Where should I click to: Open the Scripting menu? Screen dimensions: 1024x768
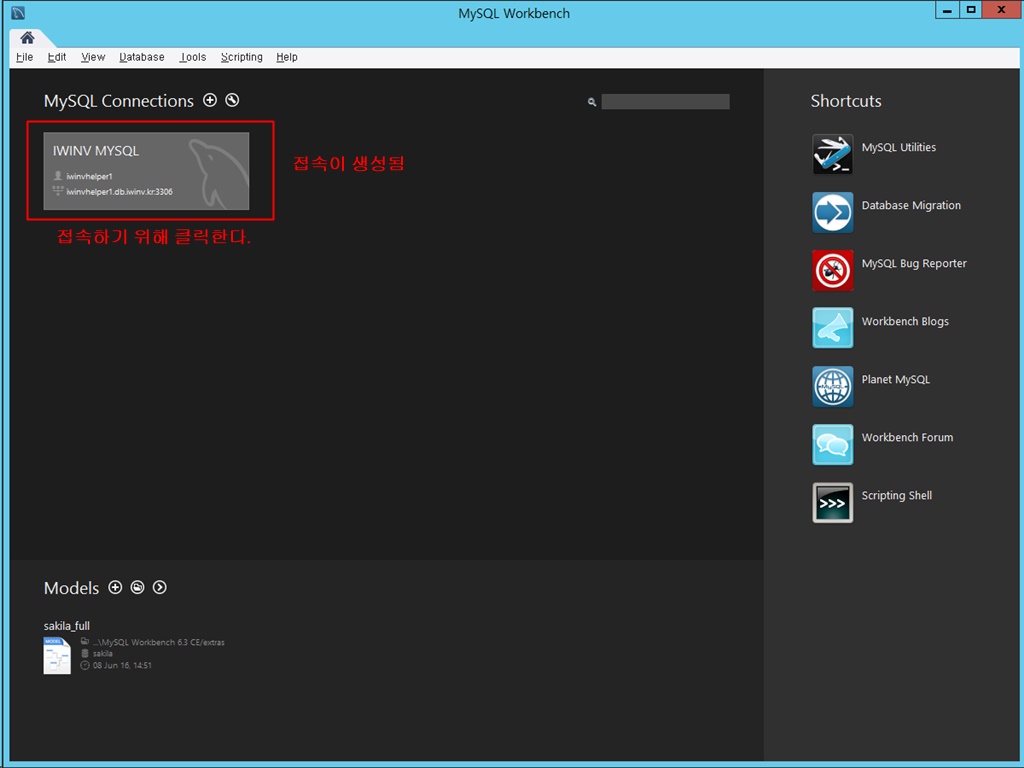coord(242,57)
